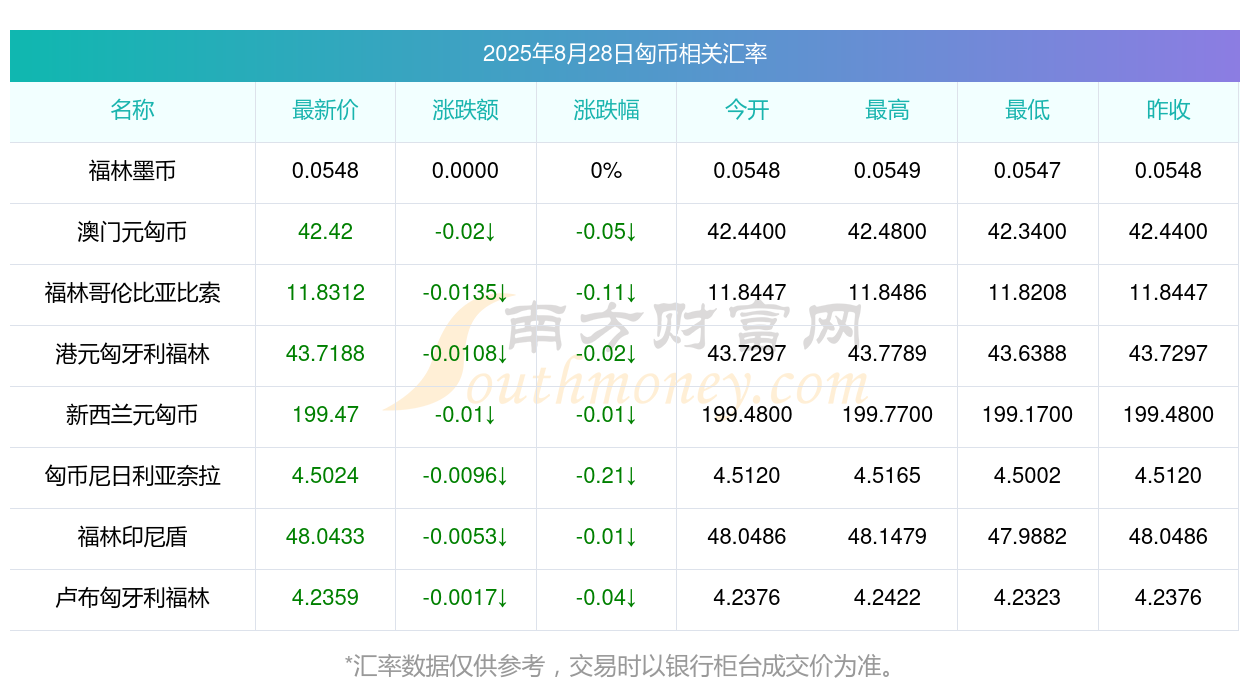Click the high value 0.0549
This screenshot has height=698, width=1250.
pyautogui.click(x=887, y=171)
